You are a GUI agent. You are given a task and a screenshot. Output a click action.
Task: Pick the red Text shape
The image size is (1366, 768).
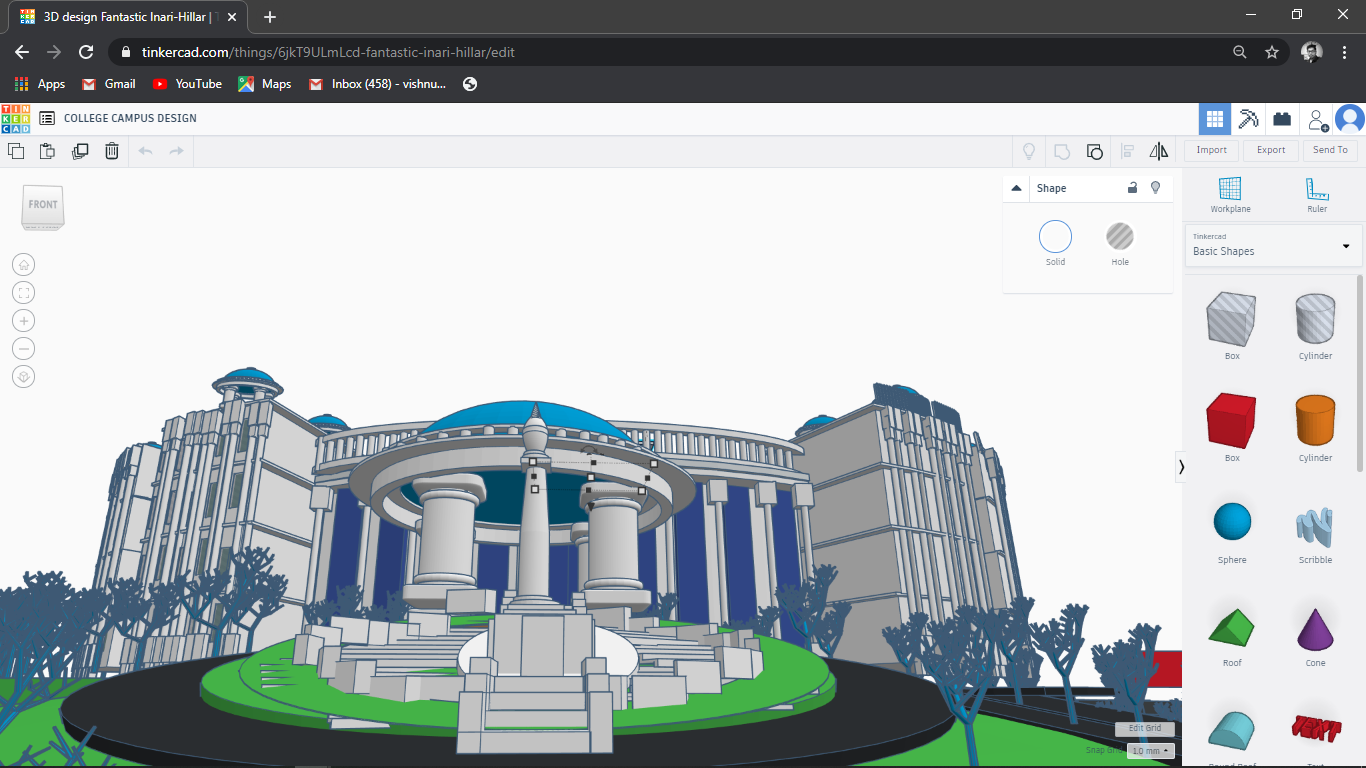[x=1315, y=729]
